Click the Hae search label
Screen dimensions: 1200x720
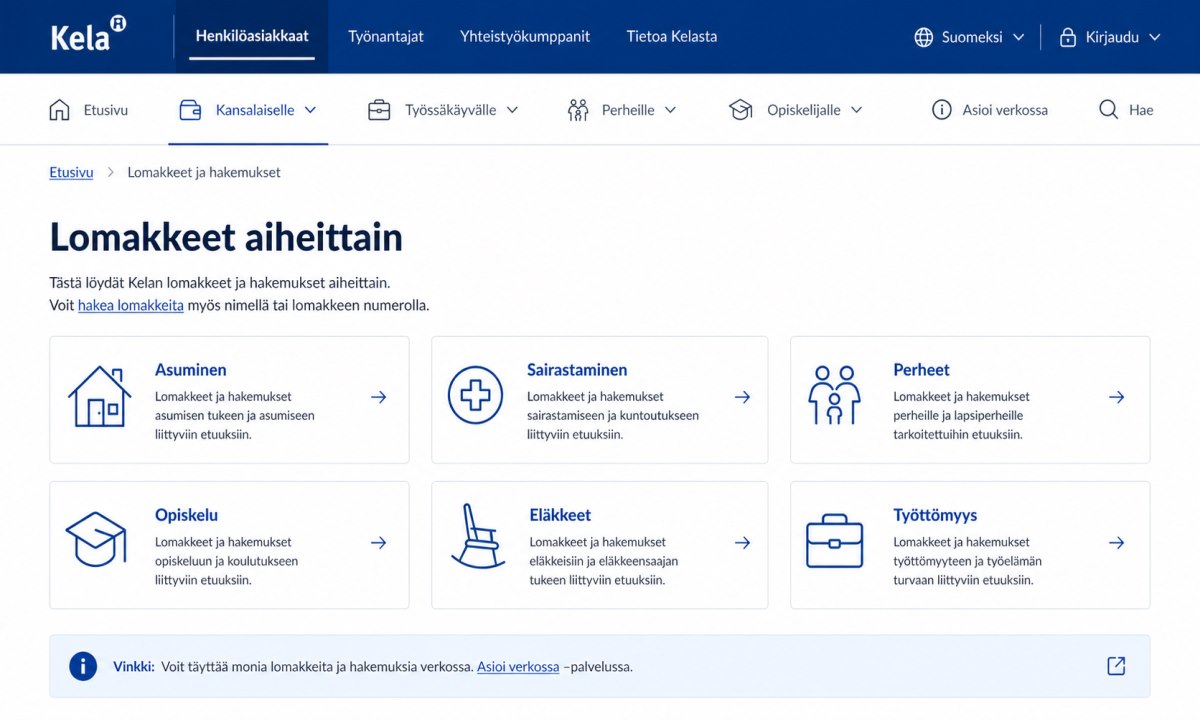click(x=1141, y=110)
